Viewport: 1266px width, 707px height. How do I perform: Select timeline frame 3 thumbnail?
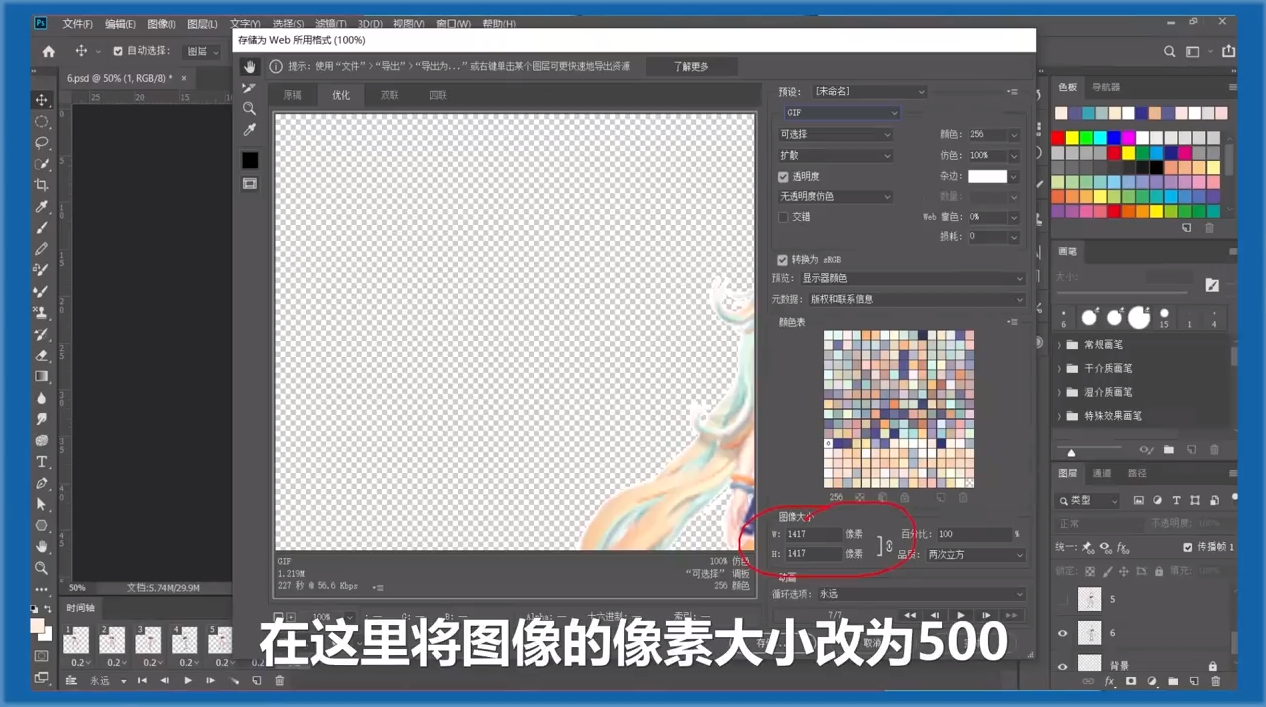[148, 640]
